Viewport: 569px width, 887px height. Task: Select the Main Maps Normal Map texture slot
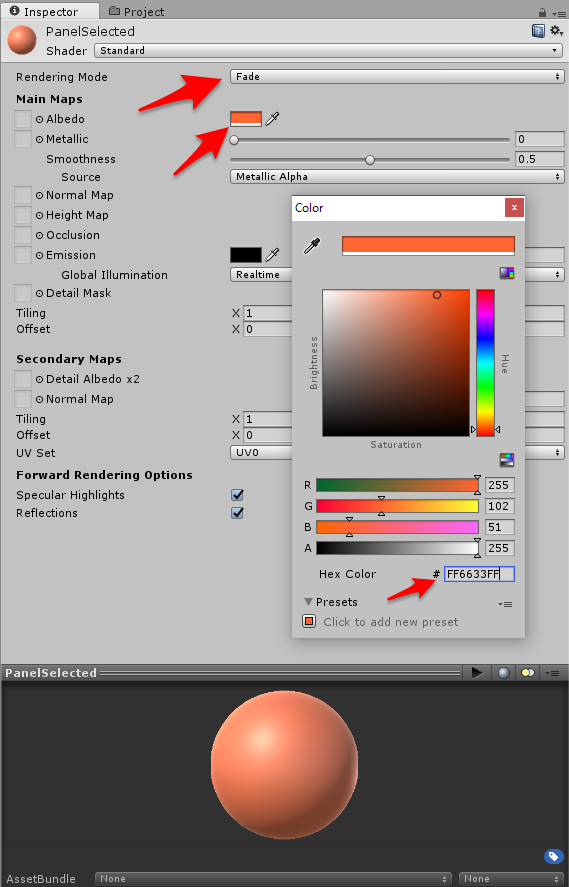(x=23, y=195)
